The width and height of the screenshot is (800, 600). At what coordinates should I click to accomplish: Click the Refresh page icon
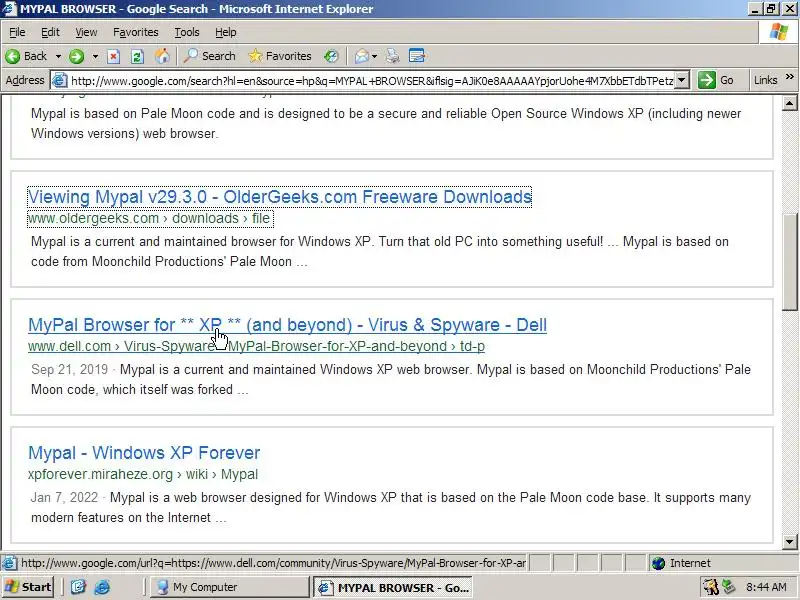pyautogui.click(x=137, y=56)
